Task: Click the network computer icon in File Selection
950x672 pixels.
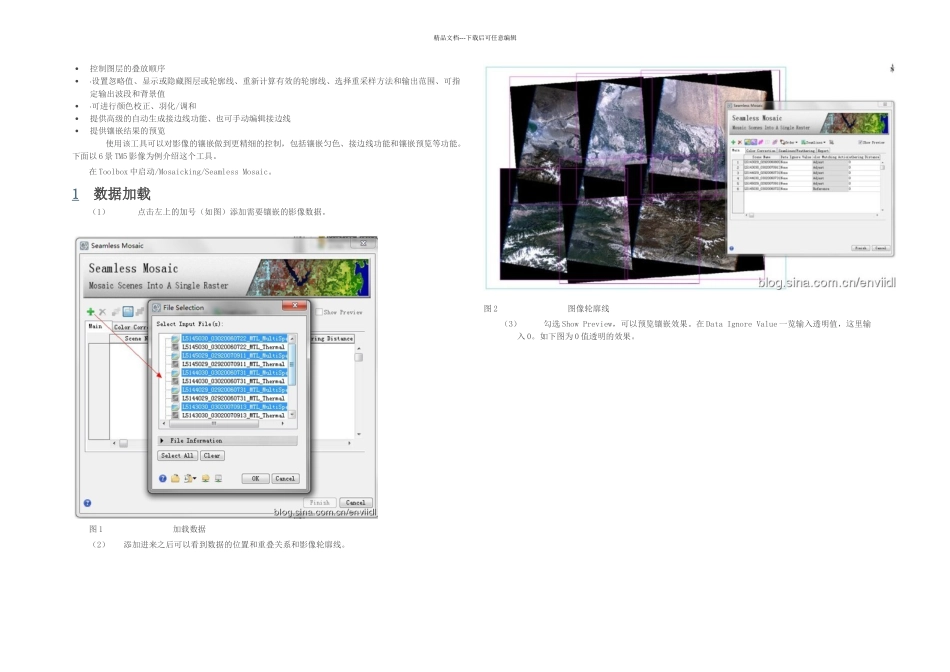Action: (x=205, y=478)
